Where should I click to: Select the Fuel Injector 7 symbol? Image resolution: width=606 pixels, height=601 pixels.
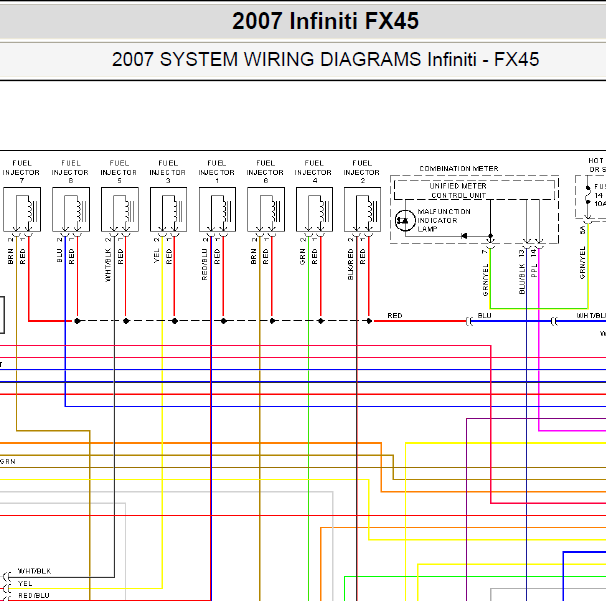22,209
